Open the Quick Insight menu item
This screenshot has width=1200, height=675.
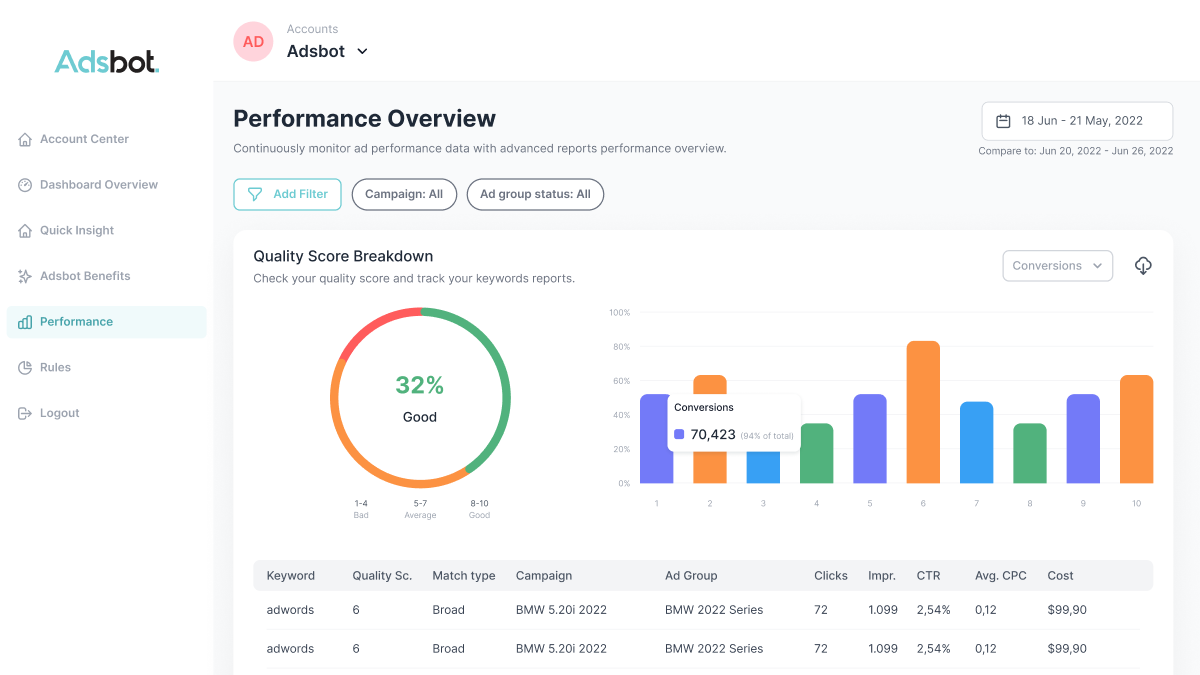click(77, 231)
